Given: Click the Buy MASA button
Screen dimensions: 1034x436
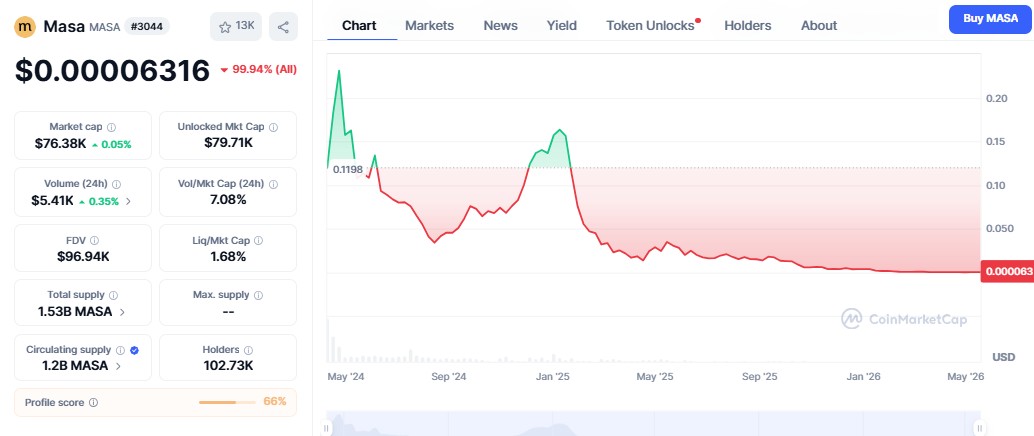Looking at the screenshot, I should (991, 19).
